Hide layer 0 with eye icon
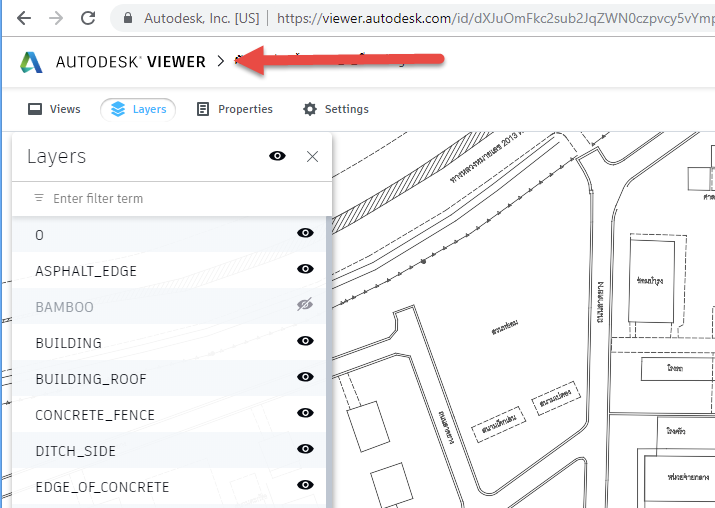The height and width of the screenshot is (508, 715). 305,233
